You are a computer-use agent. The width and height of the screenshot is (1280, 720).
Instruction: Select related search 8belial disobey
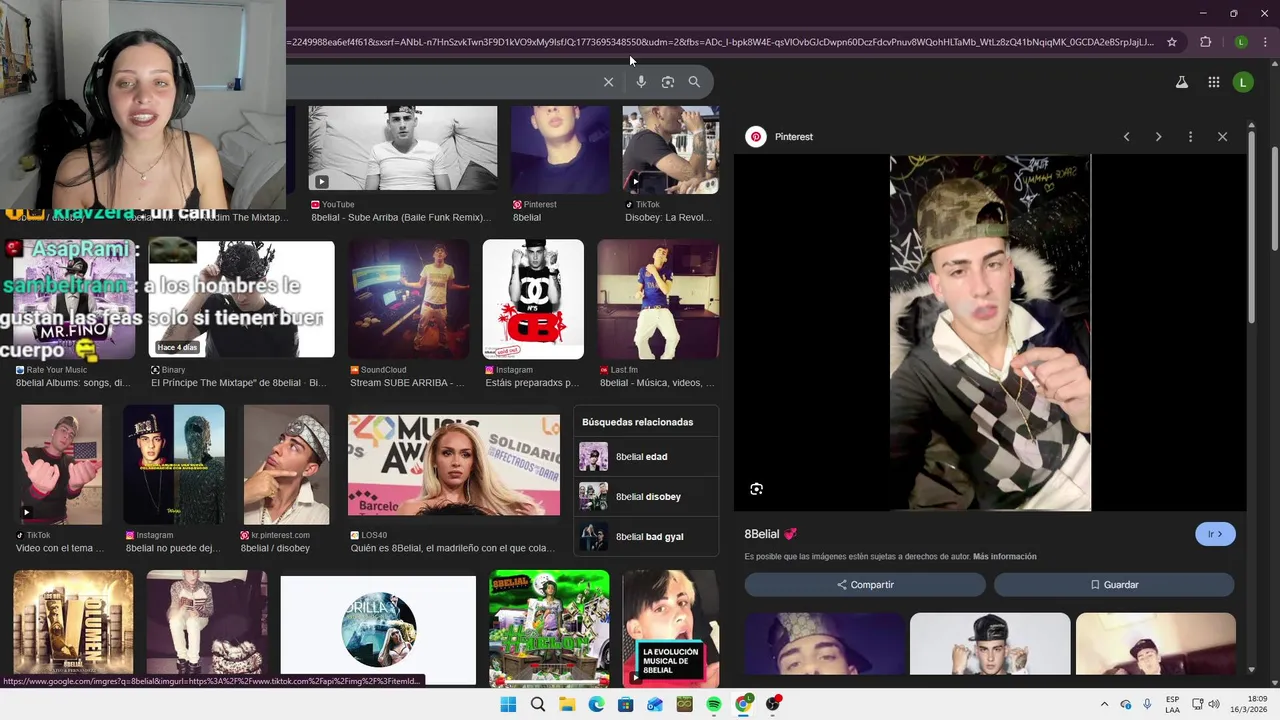(x=646, y=497)
